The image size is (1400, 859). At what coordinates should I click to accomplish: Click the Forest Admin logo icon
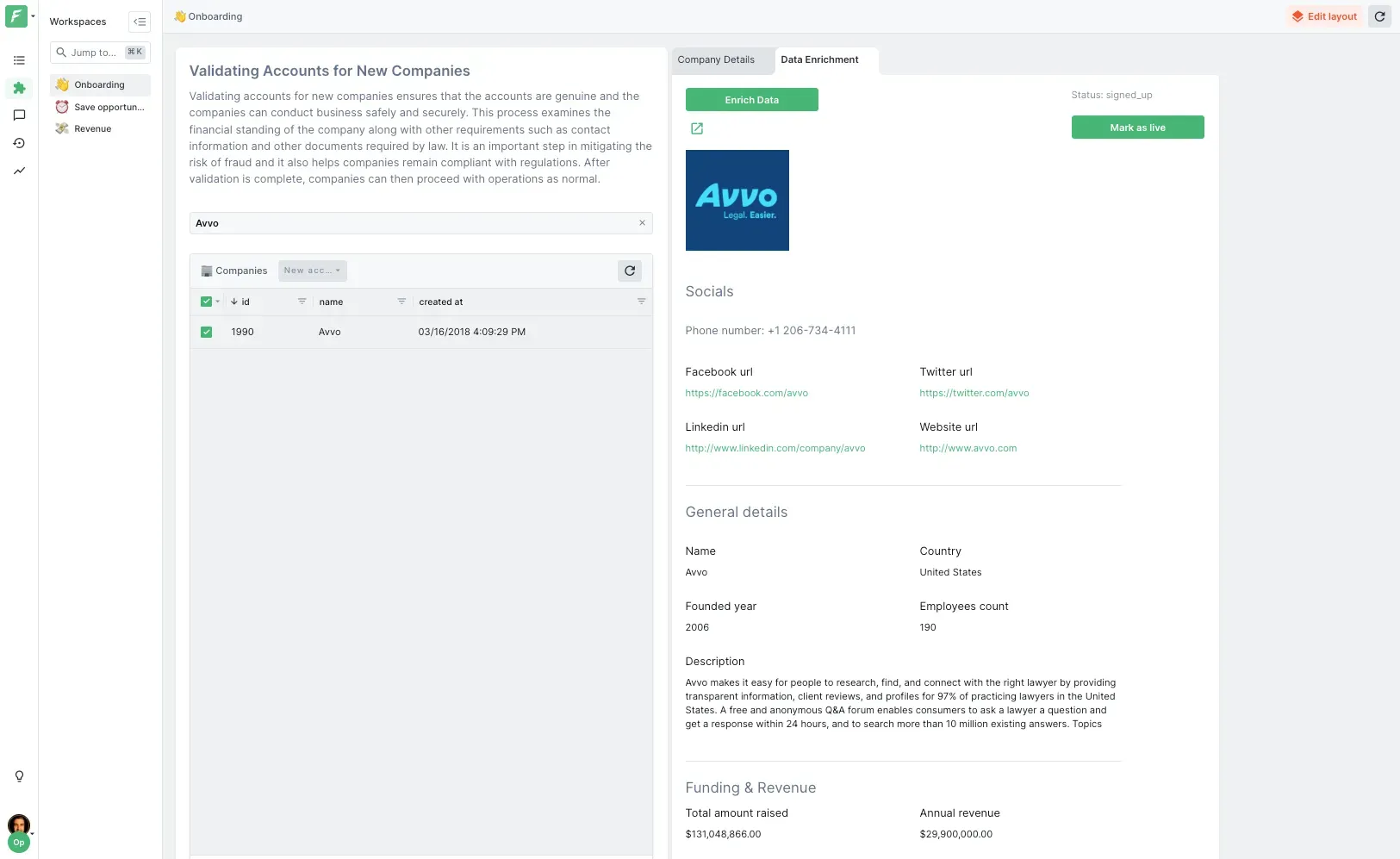(x=16, y=16)
